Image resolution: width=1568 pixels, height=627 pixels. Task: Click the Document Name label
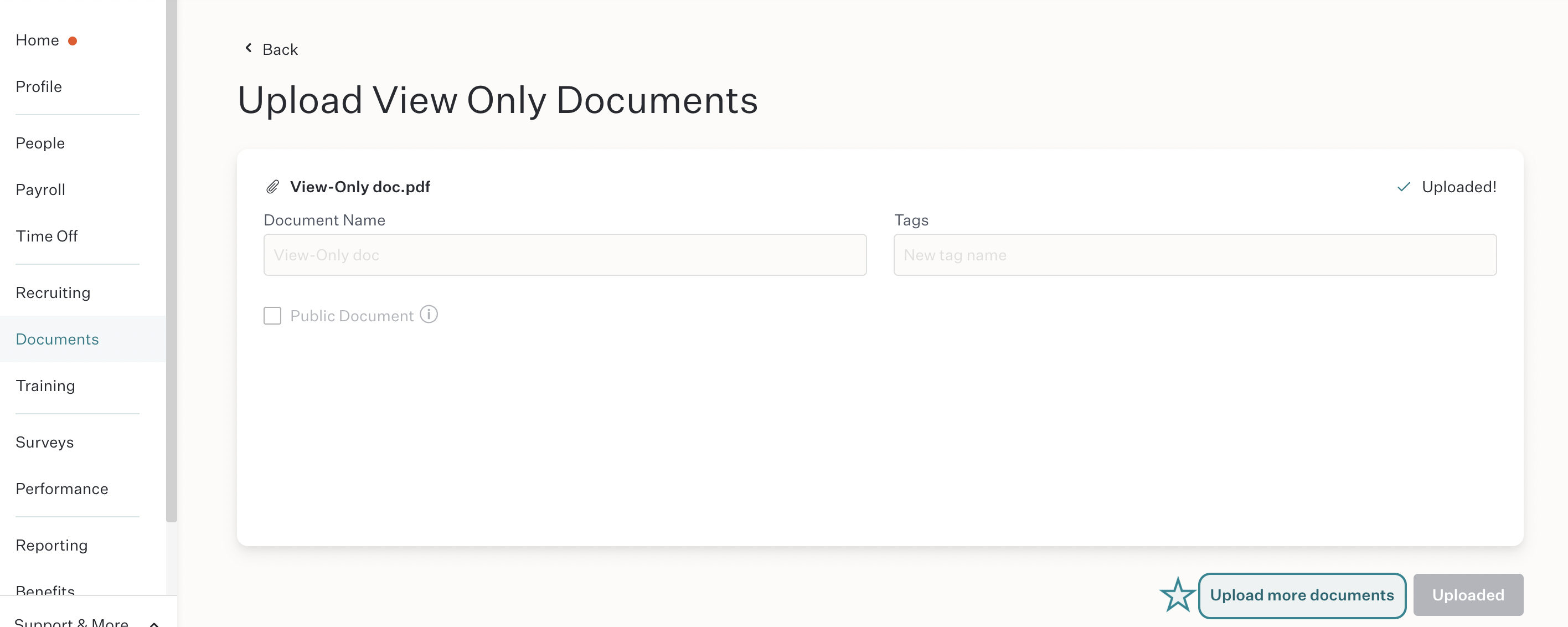324,220
